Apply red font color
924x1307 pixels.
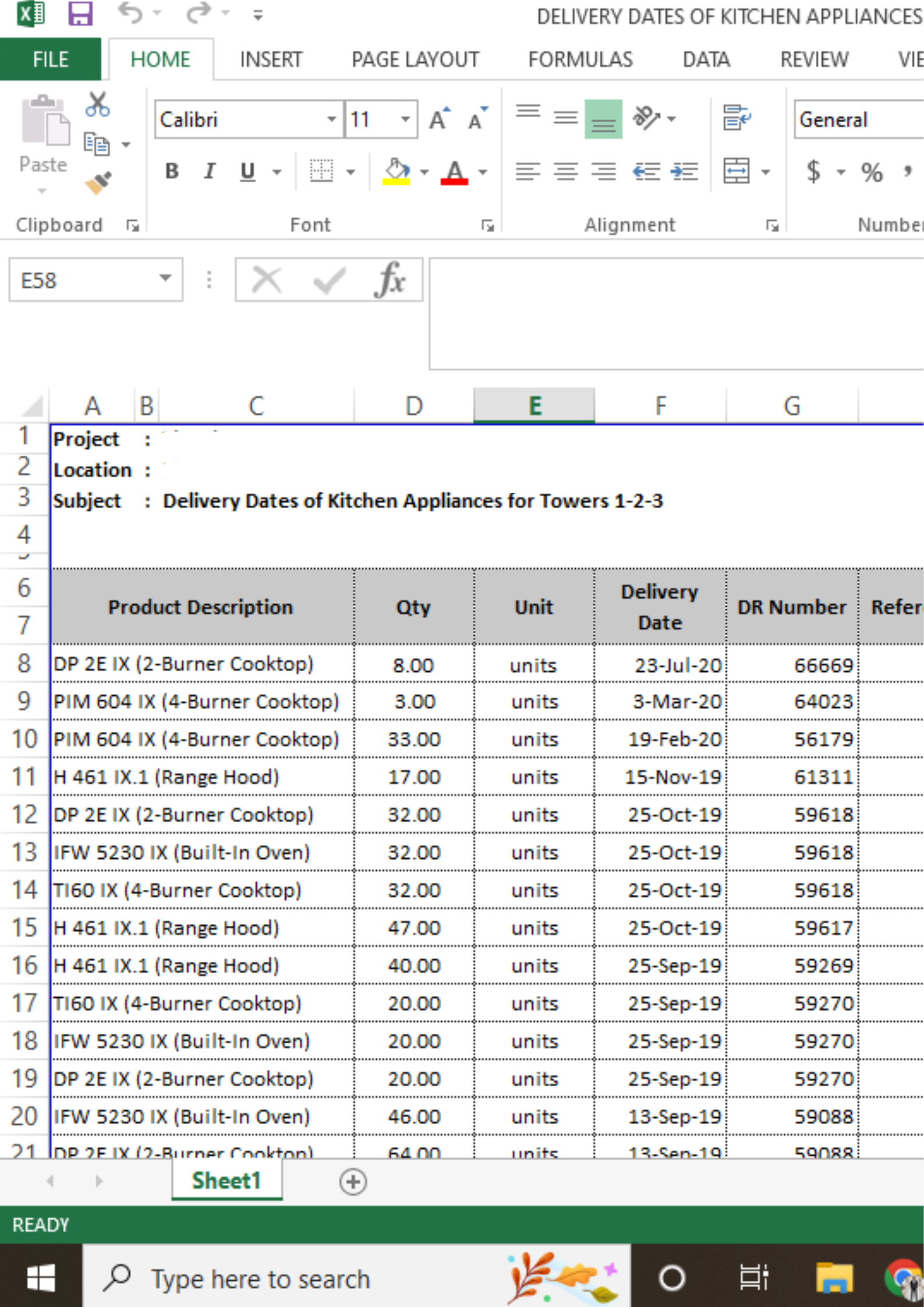(454, 172)
